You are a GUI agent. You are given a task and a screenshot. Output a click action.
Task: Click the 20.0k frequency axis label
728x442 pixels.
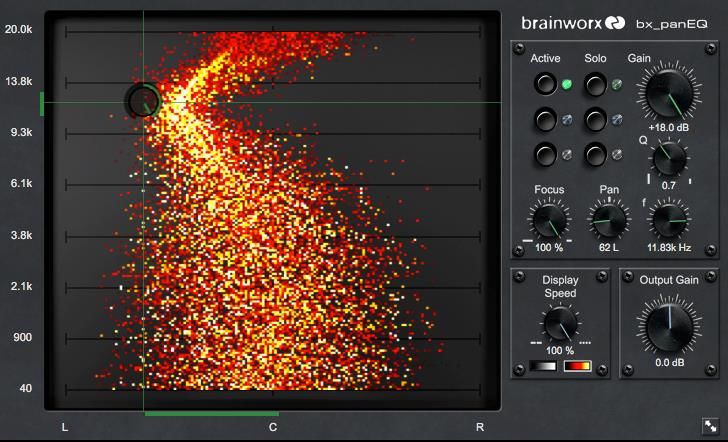click(19, 30)
